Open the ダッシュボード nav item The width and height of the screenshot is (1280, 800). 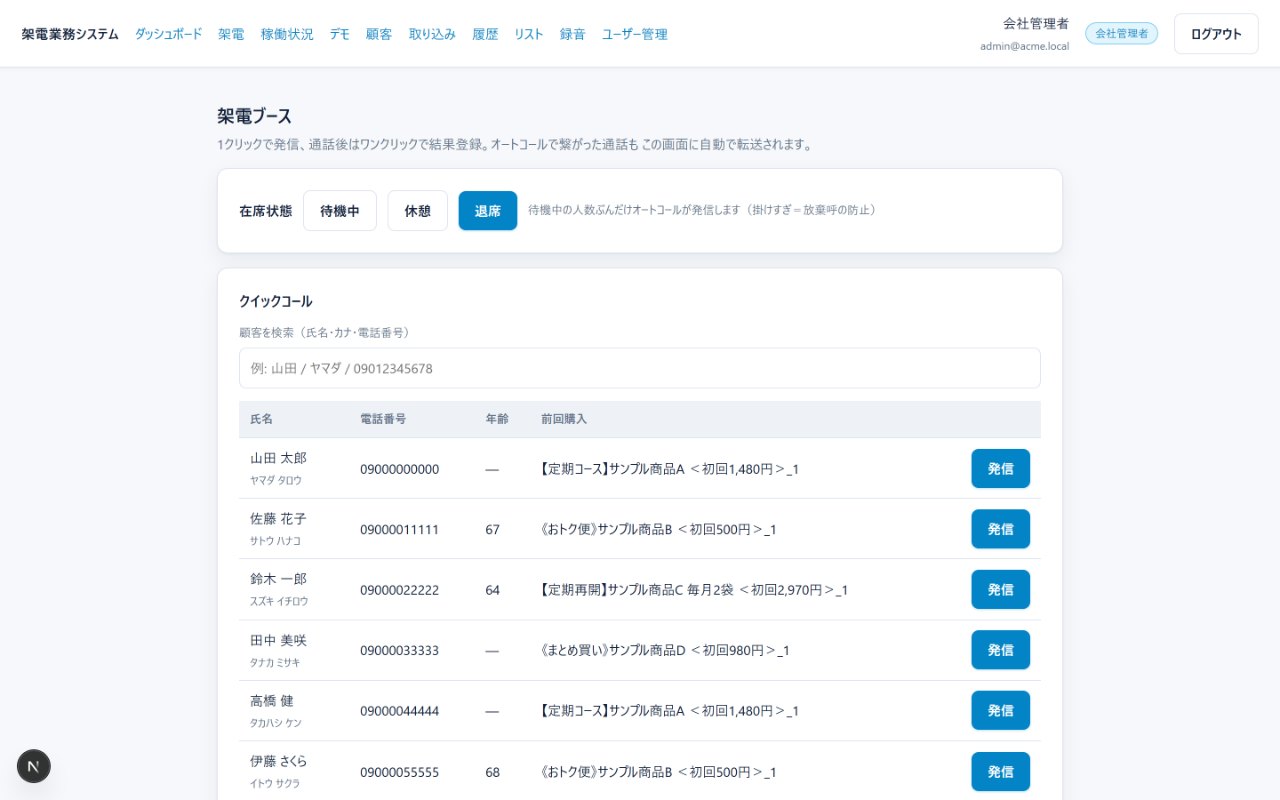point(168,34)
